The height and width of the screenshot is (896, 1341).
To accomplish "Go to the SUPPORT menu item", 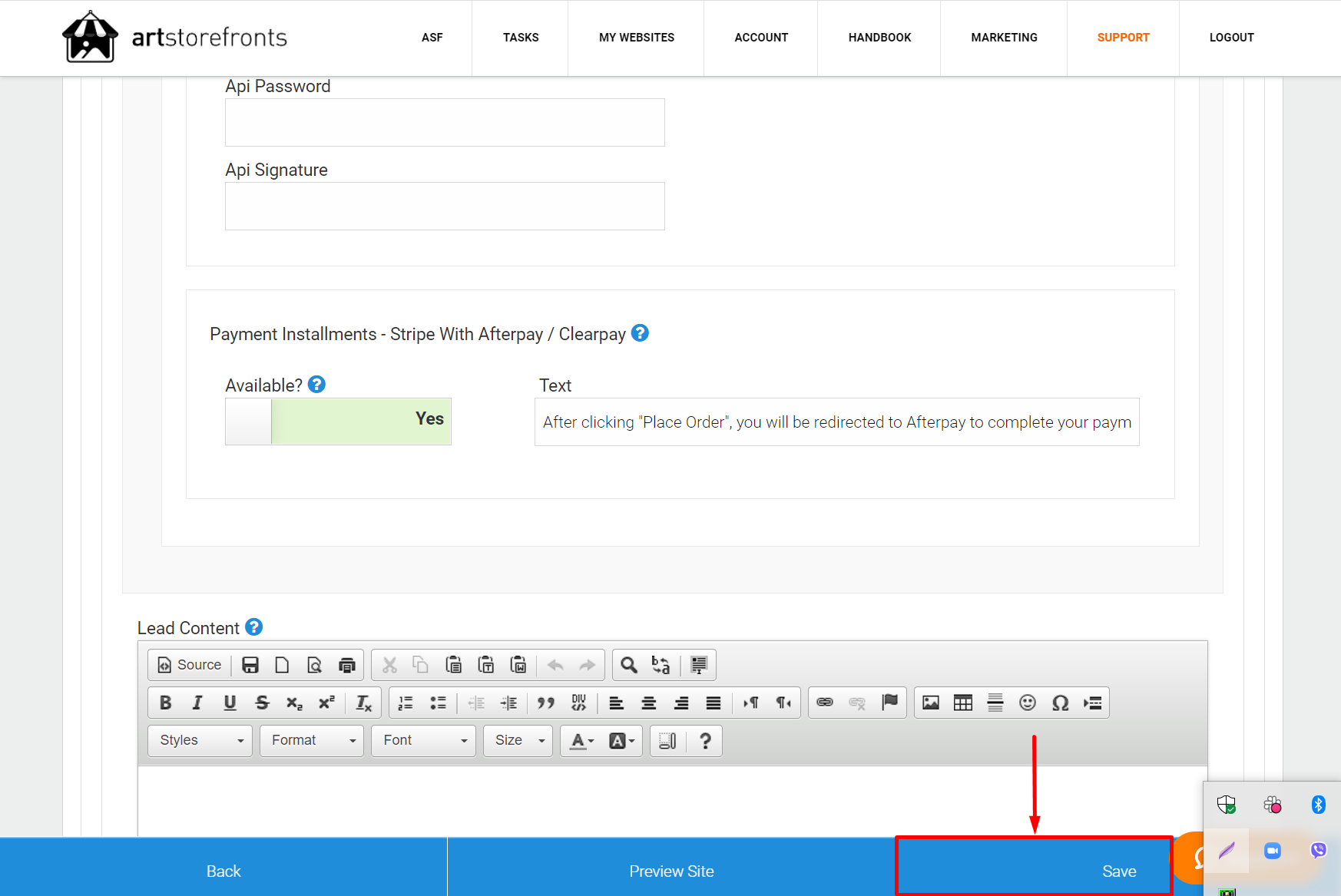I will (1123, 38).
